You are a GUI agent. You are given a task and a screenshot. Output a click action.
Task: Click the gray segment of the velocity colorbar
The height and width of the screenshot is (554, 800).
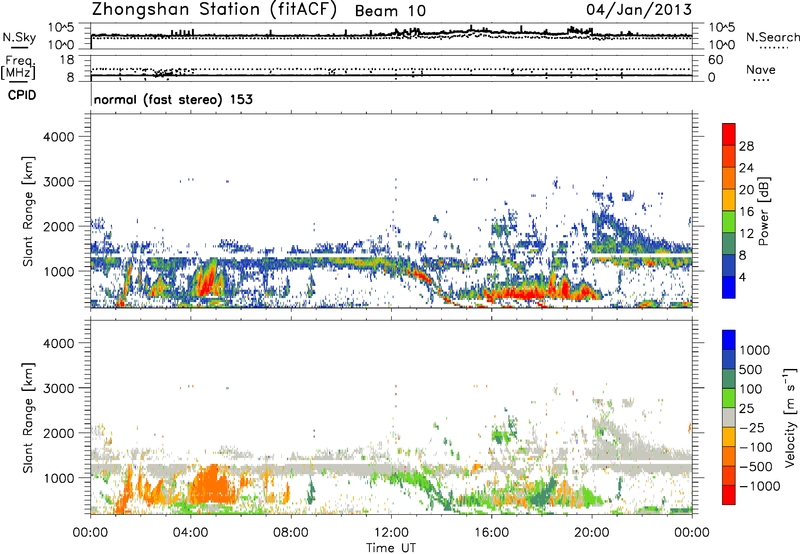tap(729, 418)
